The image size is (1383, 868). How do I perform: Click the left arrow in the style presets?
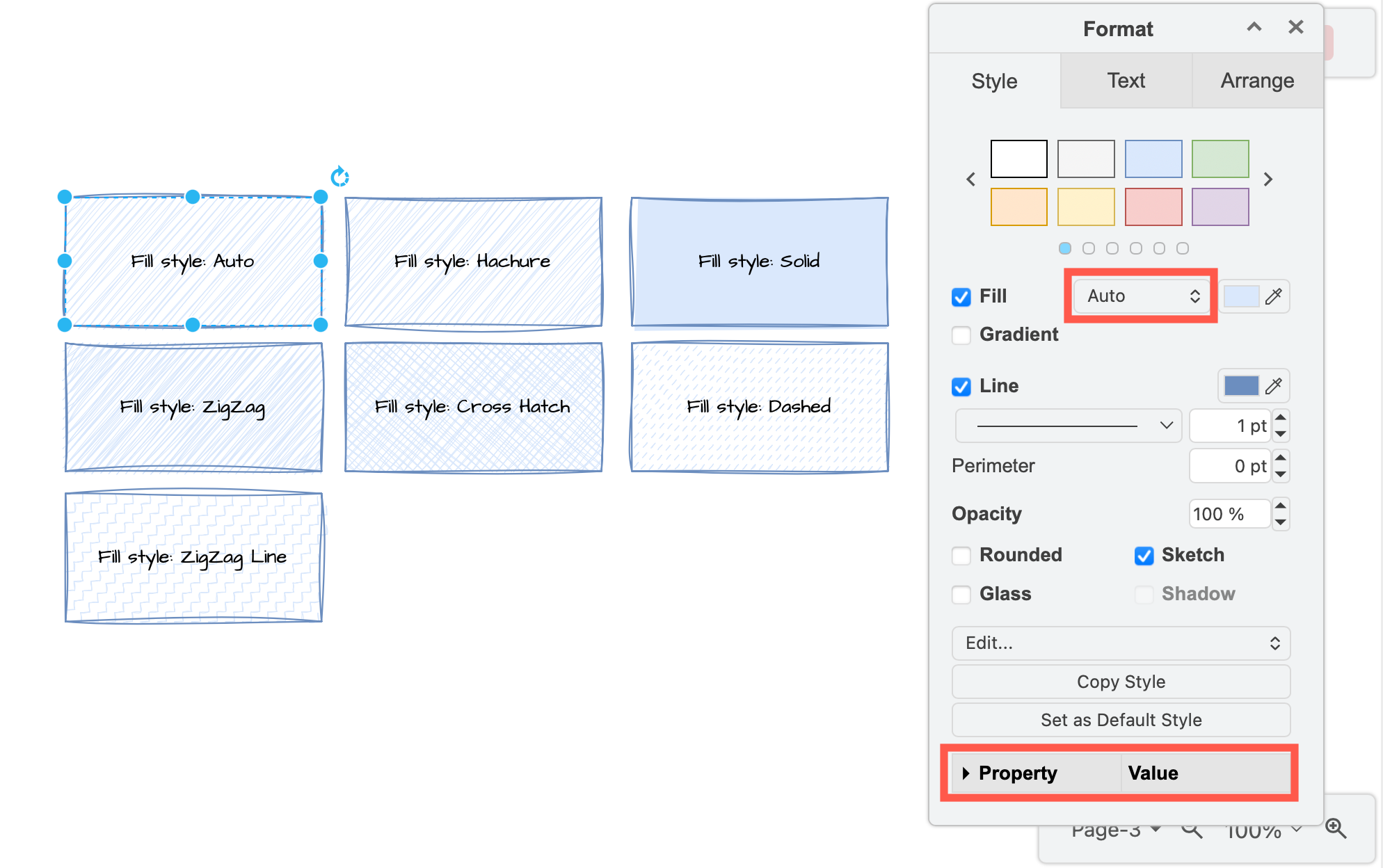971,179
